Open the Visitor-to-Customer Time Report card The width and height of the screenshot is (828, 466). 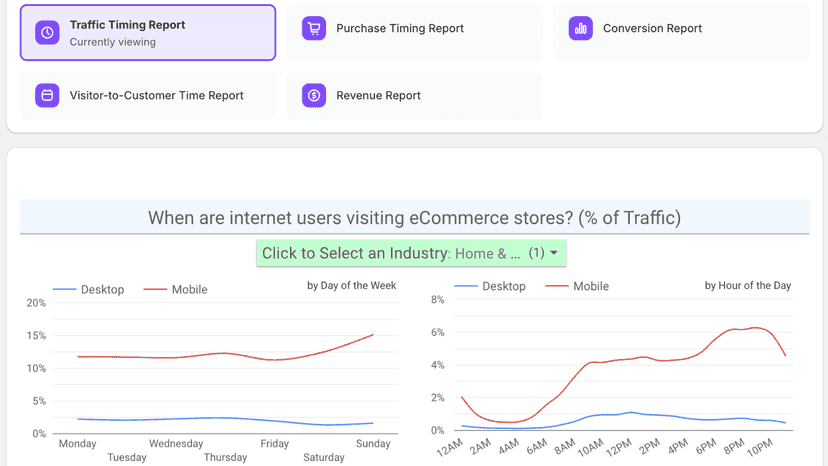[x=148, y=96]
